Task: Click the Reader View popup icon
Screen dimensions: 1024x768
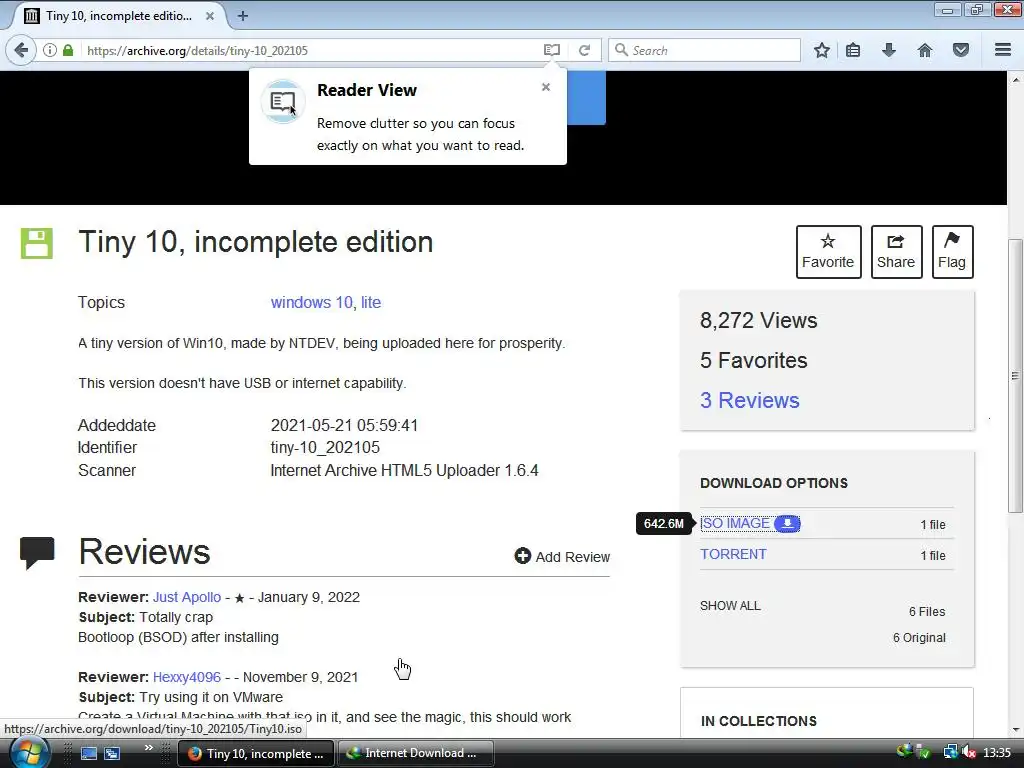Action: [x=283, y=101]
